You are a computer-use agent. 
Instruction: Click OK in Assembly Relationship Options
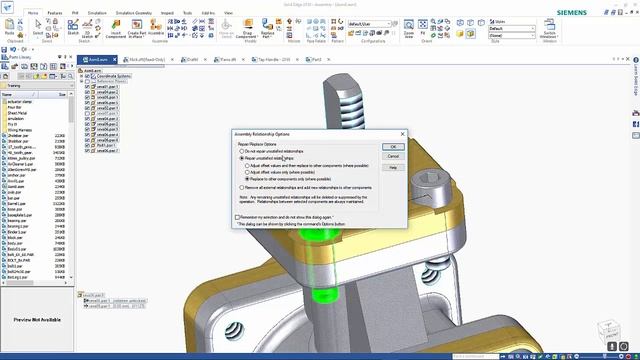(x=393, y=147)
